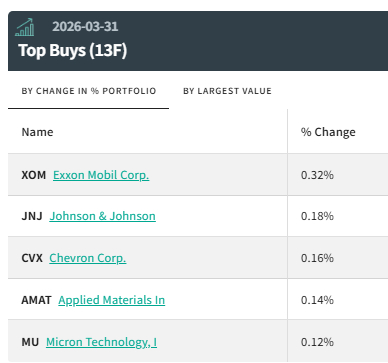This screenshot has height=363, width=388.
Task: Switch to By Change in % Portfolio tab
Action: tap(89, 91)
